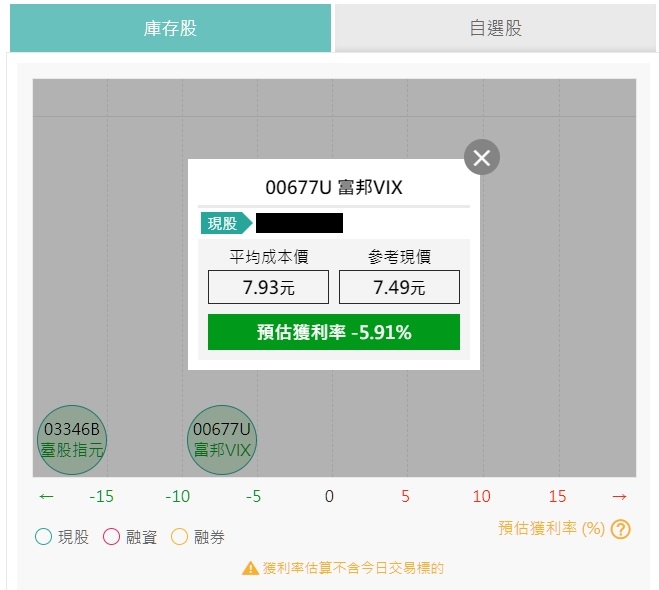Click the red 15 axis label
This screenshot has height=590, width=659.
pos(558,496)
